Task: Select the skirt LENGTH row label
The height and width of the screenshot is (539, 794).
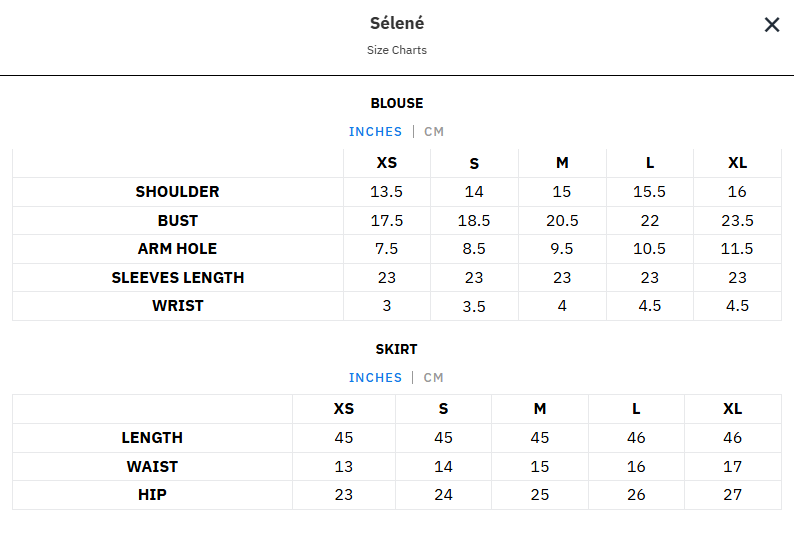Action: (x=152, y=438)
